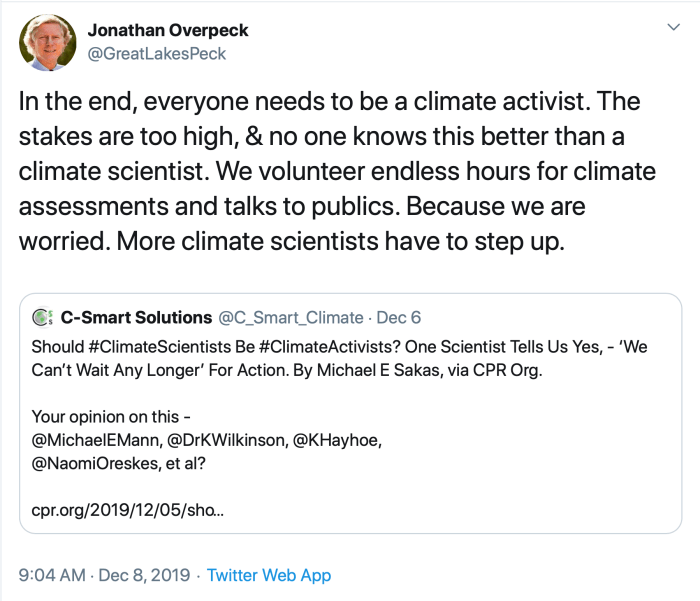700x601 pixels.
Task: Open C-Smart Solutions account name
Action: pos(135,317)
